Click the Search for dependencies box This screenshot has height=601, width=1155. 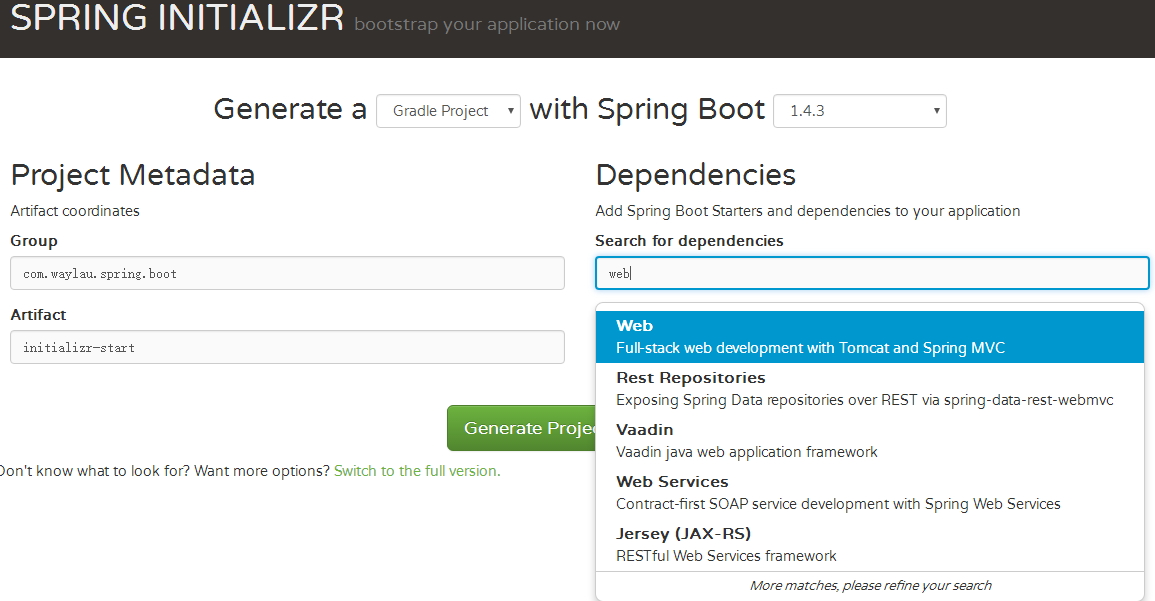[x=871, y=273]
